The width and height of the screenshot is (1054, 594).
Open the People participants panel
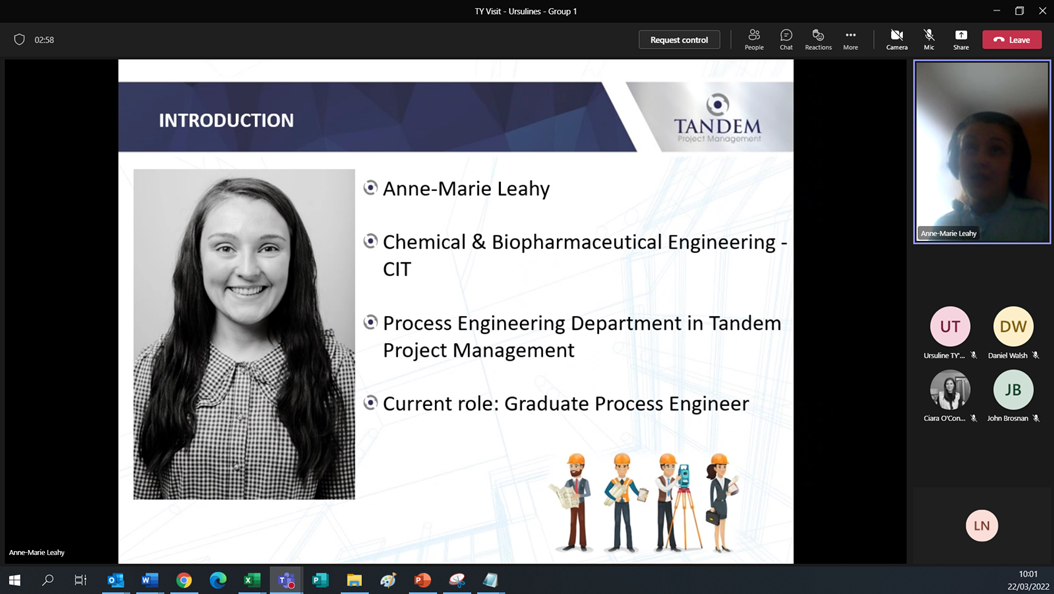(754, 39)
